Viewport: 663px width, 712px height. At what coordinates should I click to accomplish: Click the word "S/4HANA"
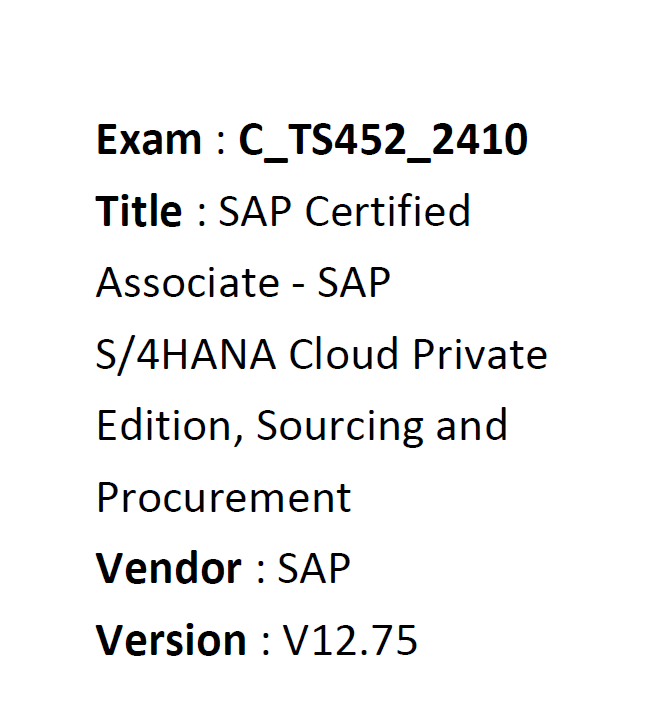(185, 355)
